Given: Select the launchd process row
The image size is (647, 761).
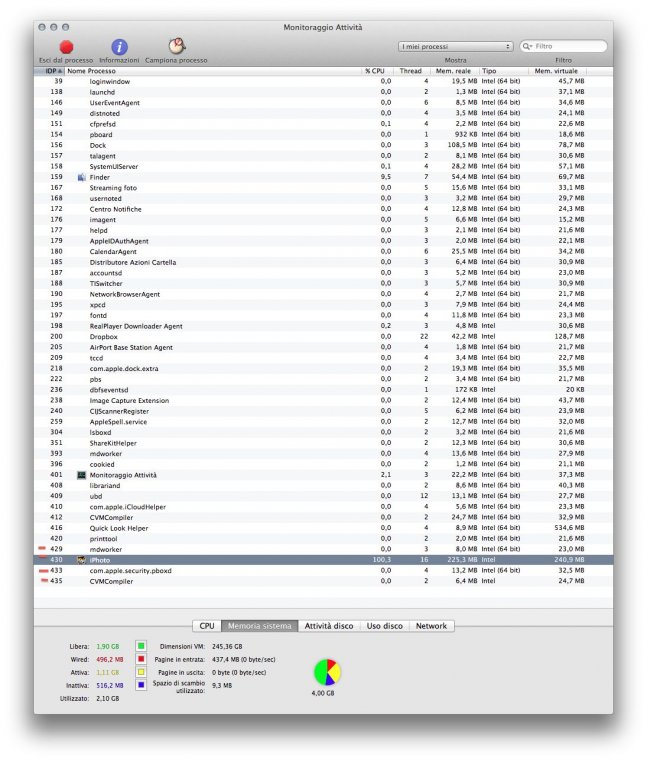Looking at the screenshot, I should 323,92.
